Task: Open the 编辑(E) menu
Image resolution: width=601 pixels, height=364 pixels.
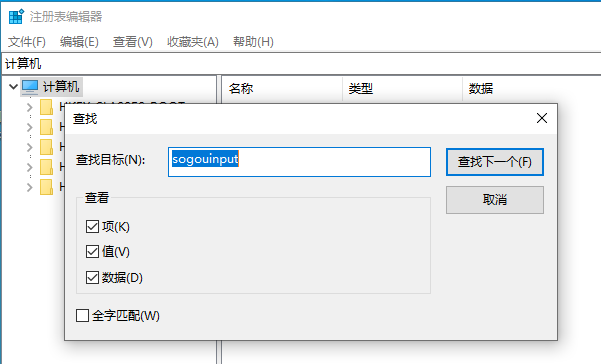Action: 79,42
